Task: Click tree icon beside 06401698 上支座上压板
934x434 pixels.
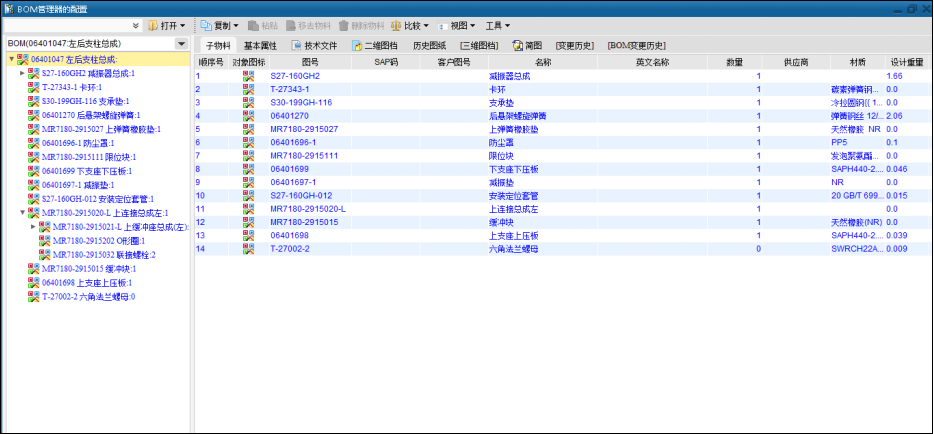Action: tap(35, 283)
